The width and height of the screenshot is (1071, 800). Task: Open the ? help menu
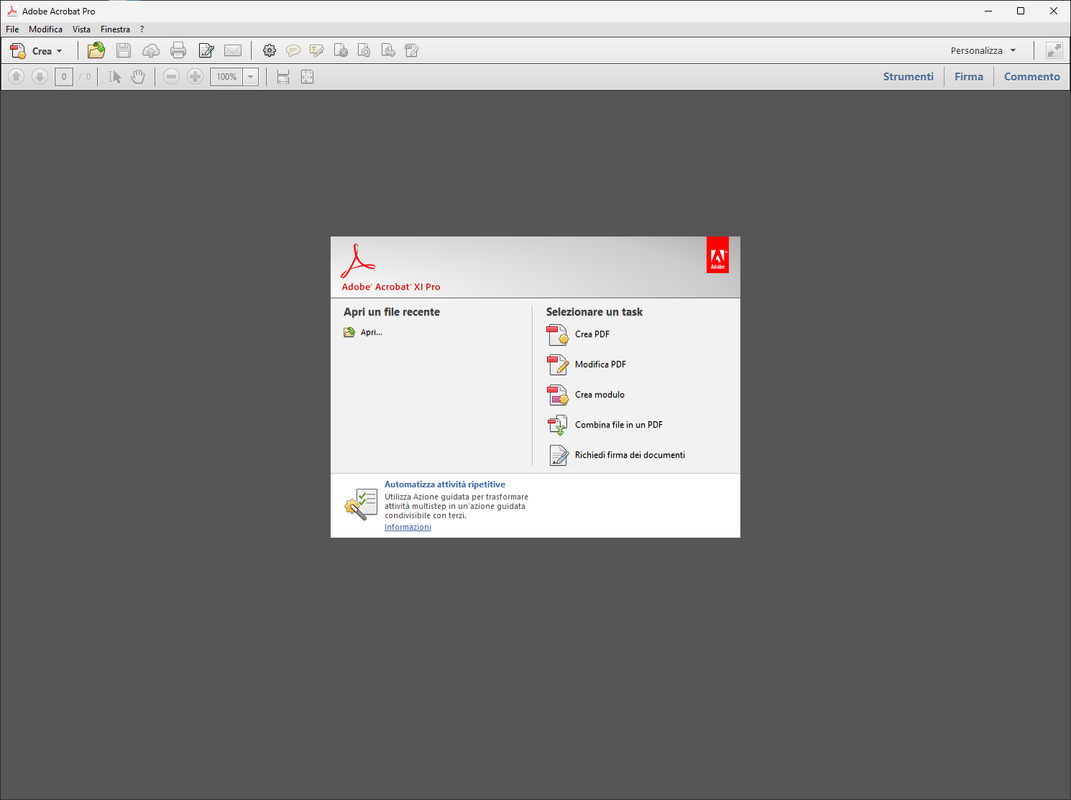pos(142,29)
